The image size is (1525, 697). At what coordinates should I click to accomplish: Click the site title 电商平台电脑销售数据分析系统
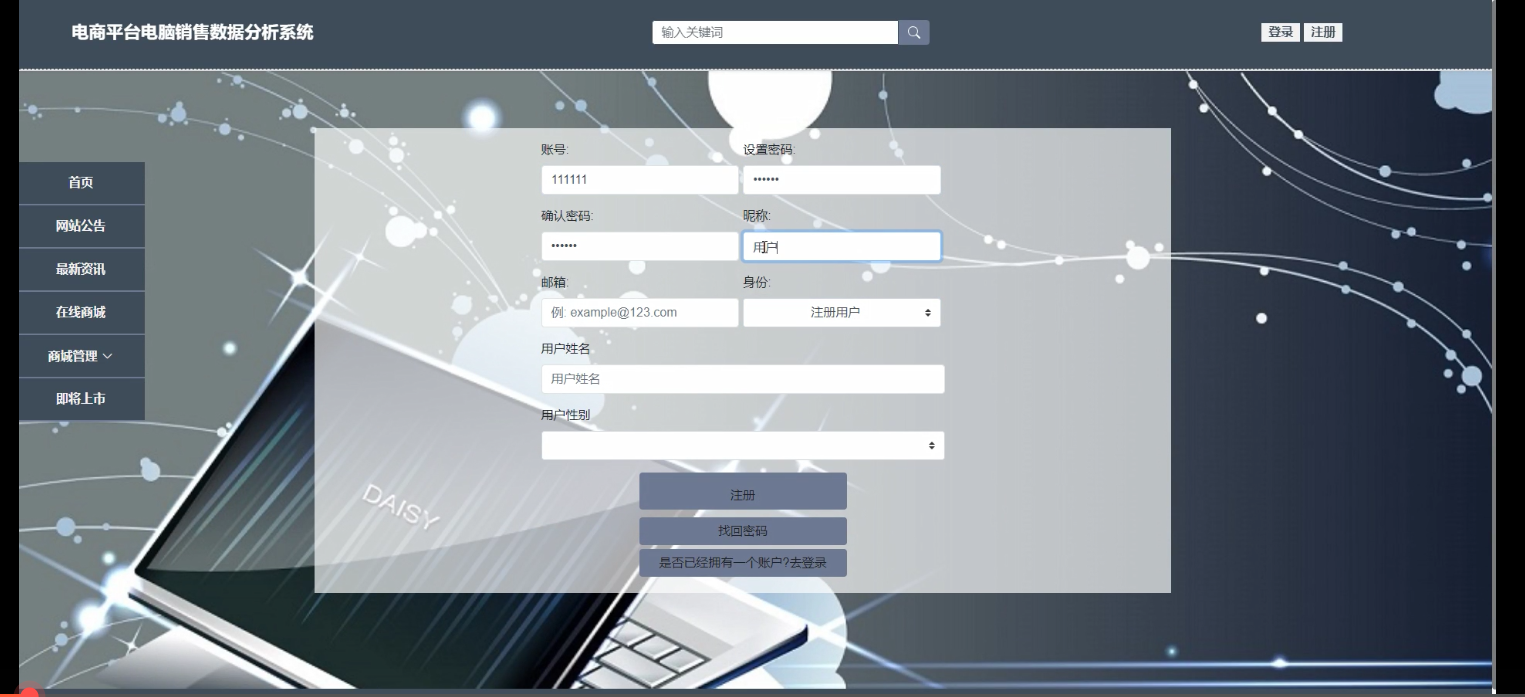coord(192,32)
